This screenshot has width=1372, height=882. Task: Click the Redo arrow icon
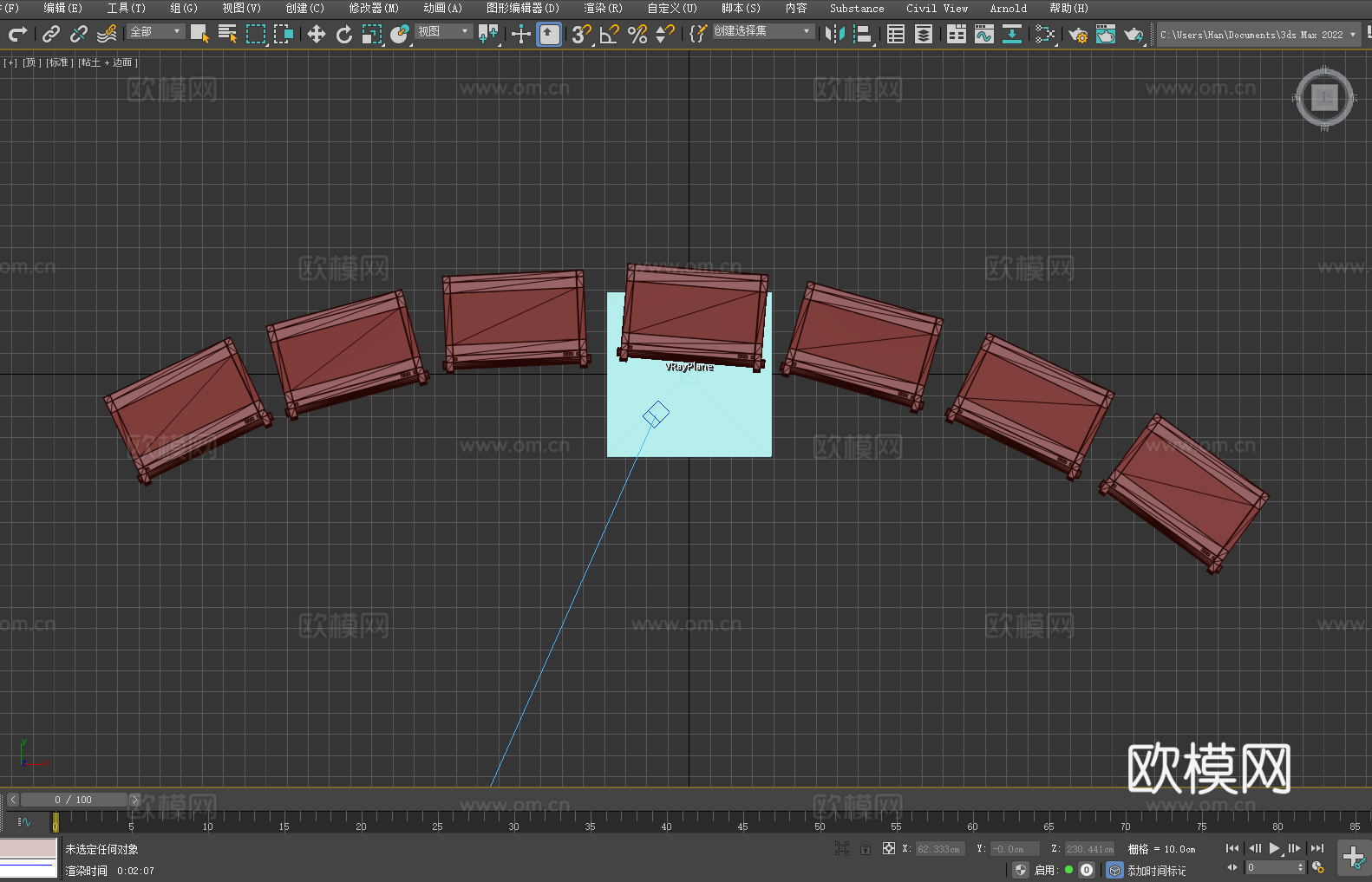17,34
